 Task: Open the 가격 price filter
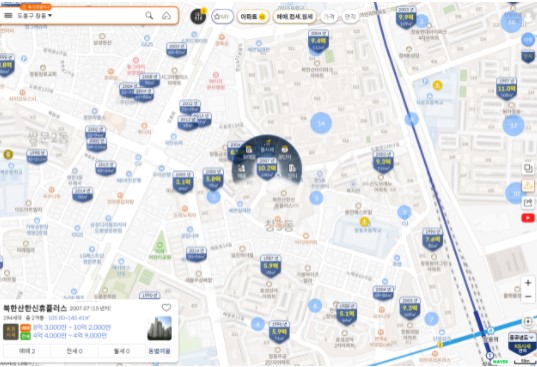[x=329, y=16]
